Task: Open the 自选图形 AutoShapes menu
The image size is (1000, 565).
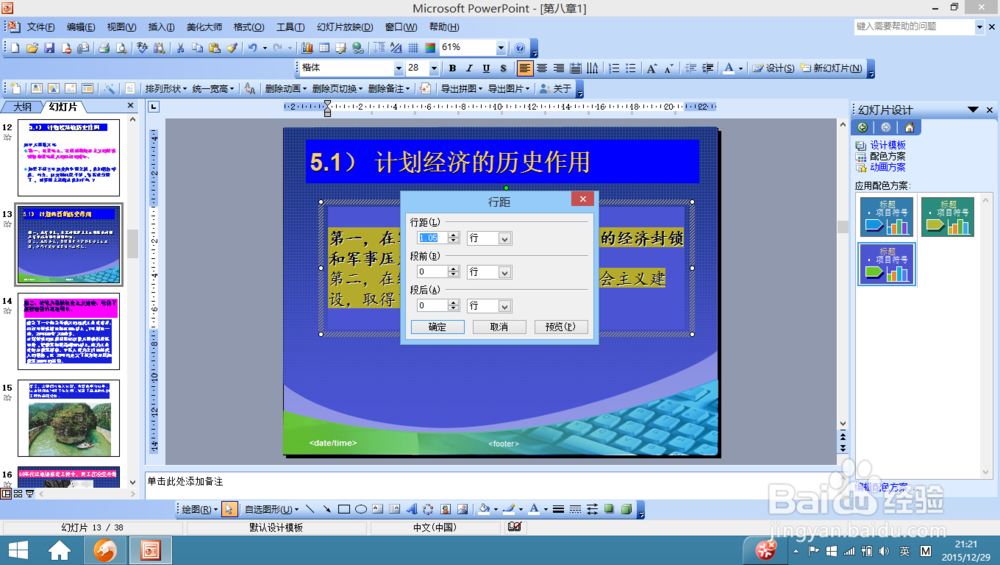Action: click(x=272, y=509)
